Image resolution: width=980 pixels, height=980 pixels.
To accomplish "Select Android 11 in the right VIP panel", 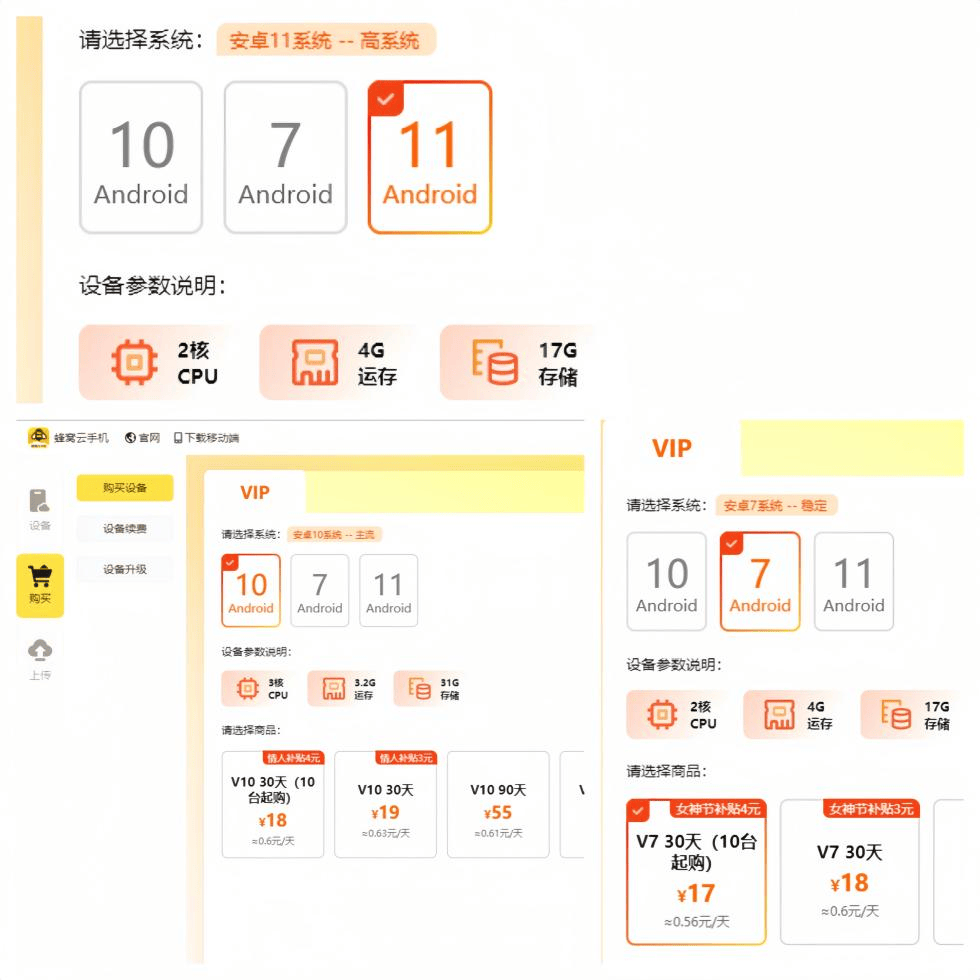I will click(x=854, y=581).
